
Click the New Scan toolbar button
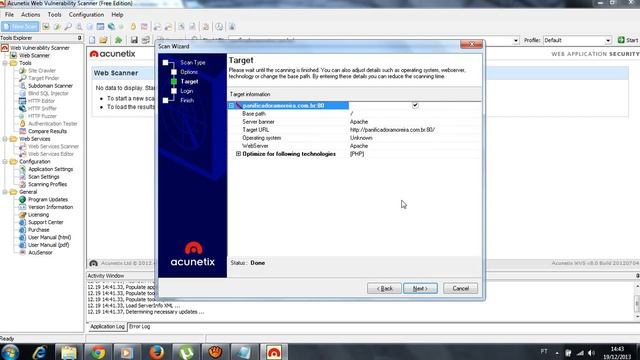[x=20, y=27]
